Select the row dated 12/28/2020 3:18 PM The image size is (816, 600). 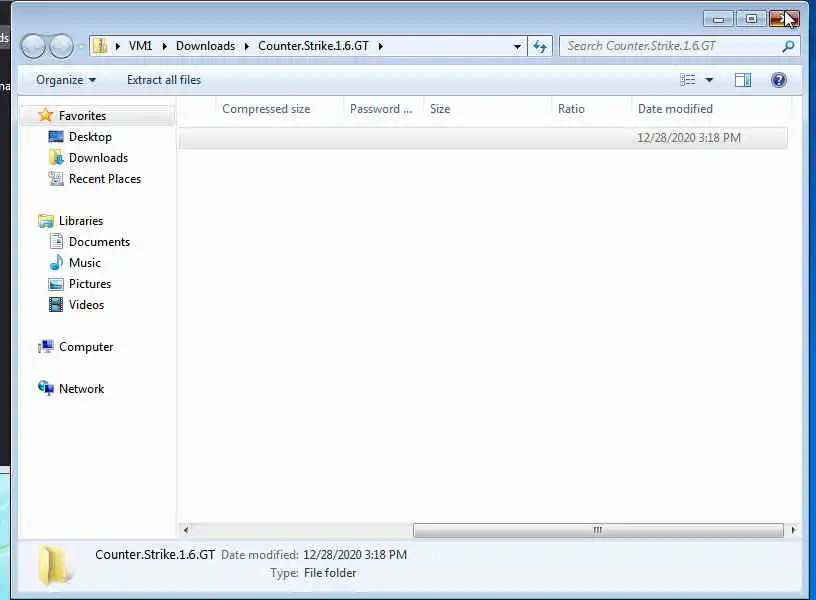coord(483,138)
